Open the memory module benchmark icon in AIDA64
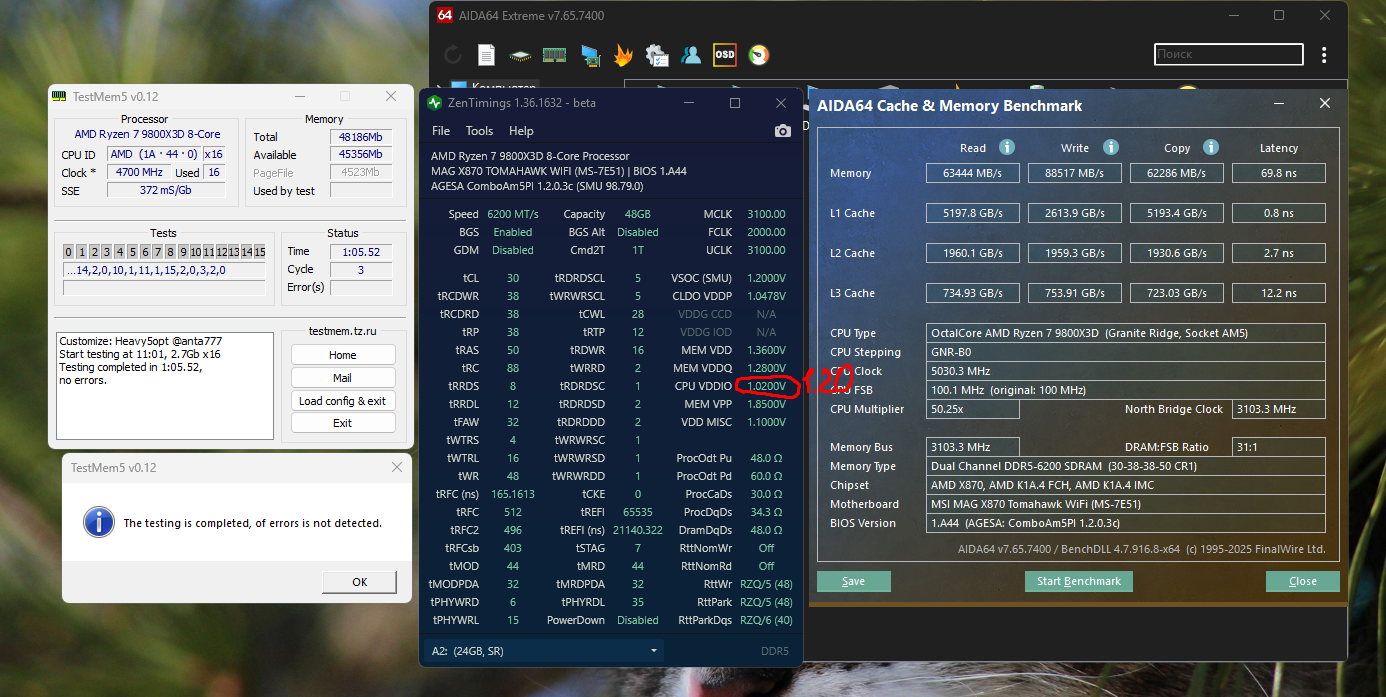1386x697 pixels. (x=554, y=55)
